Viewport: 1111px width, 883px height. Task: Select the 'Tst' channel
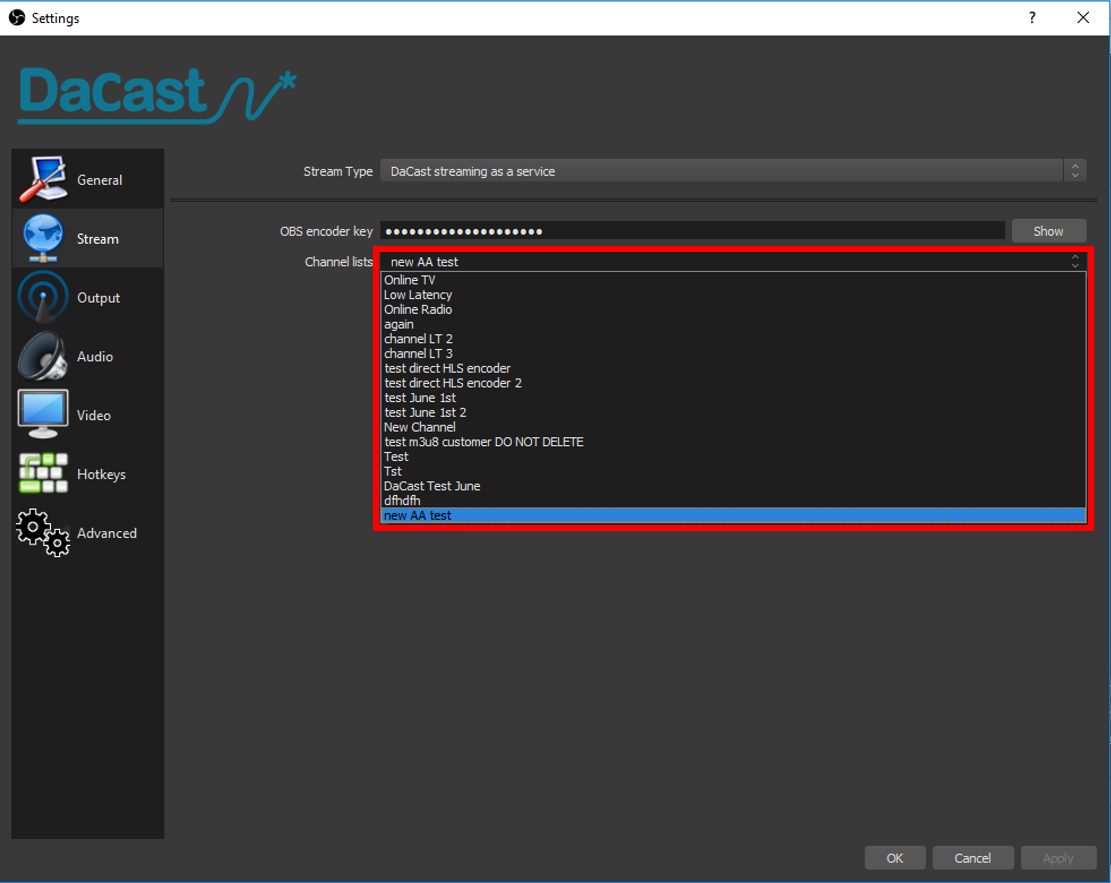click(733, 471)
